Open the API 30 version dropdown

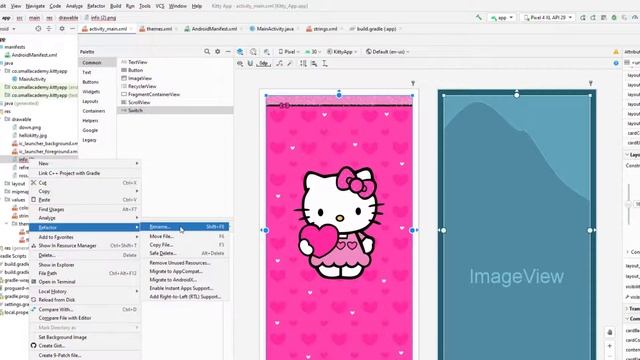(313, 52)
